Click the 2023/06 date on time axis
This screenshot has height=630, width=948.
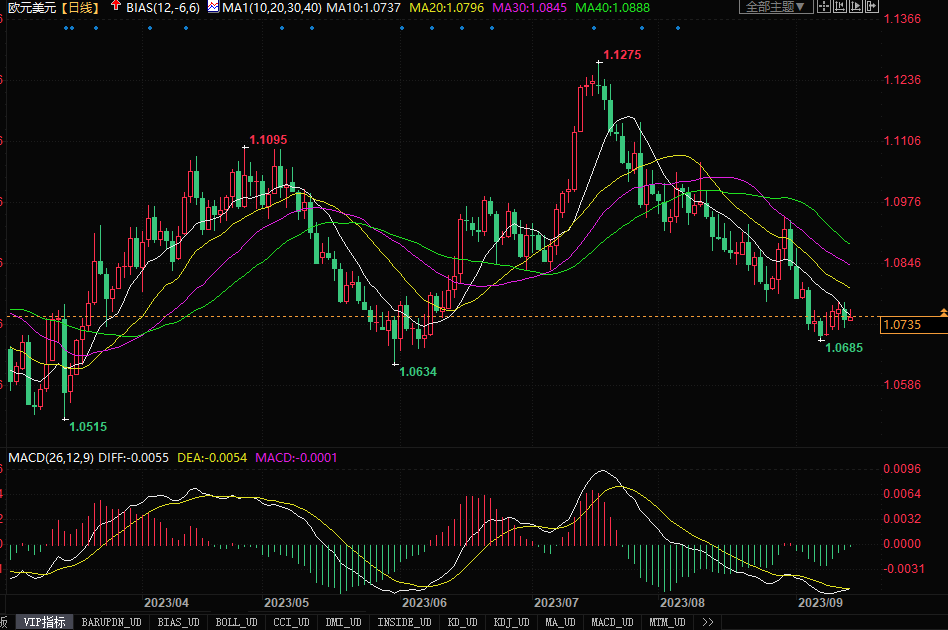coord(424,603)
